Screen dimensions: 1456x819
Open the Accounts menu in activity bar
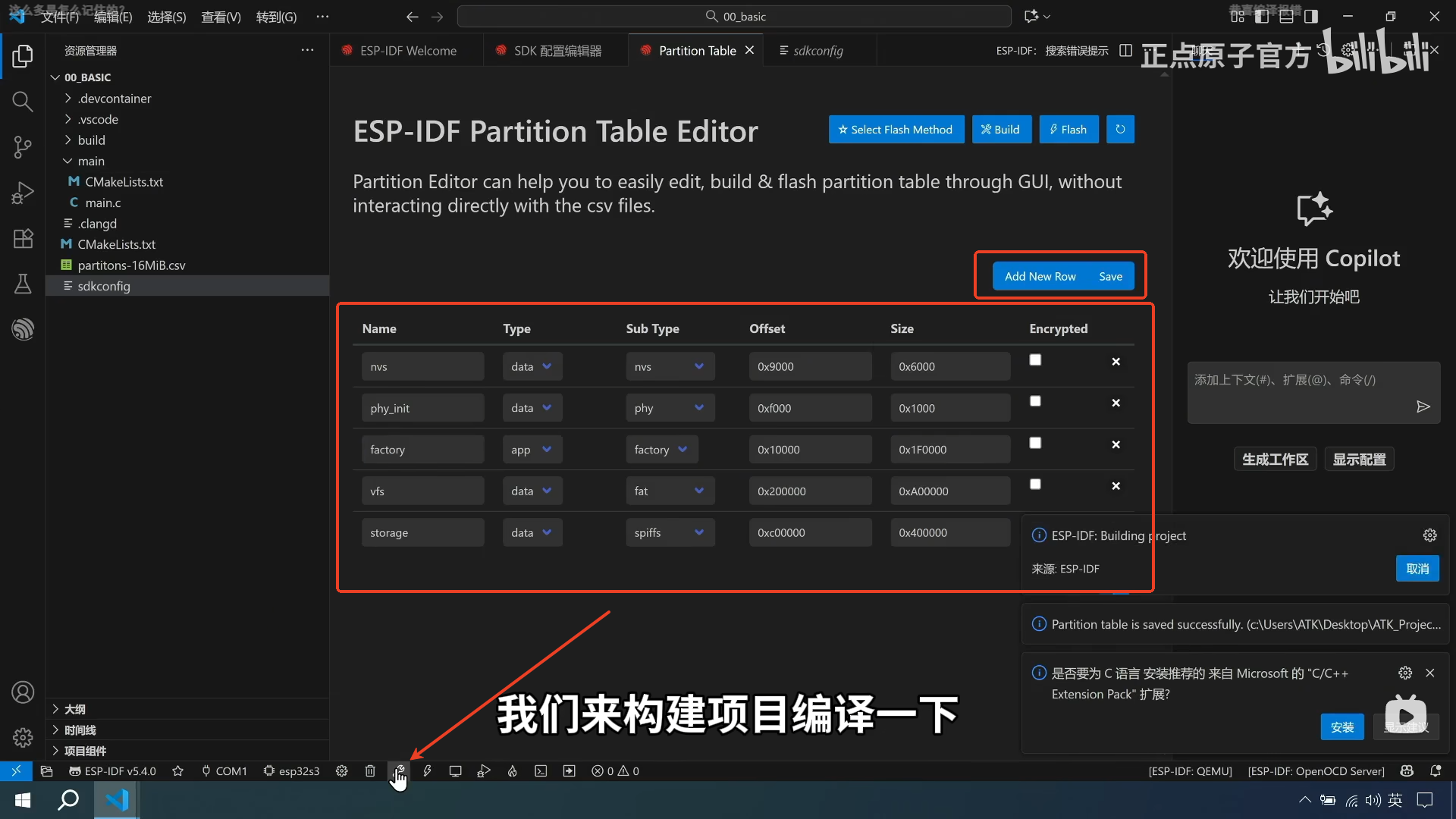pos(23,692)
